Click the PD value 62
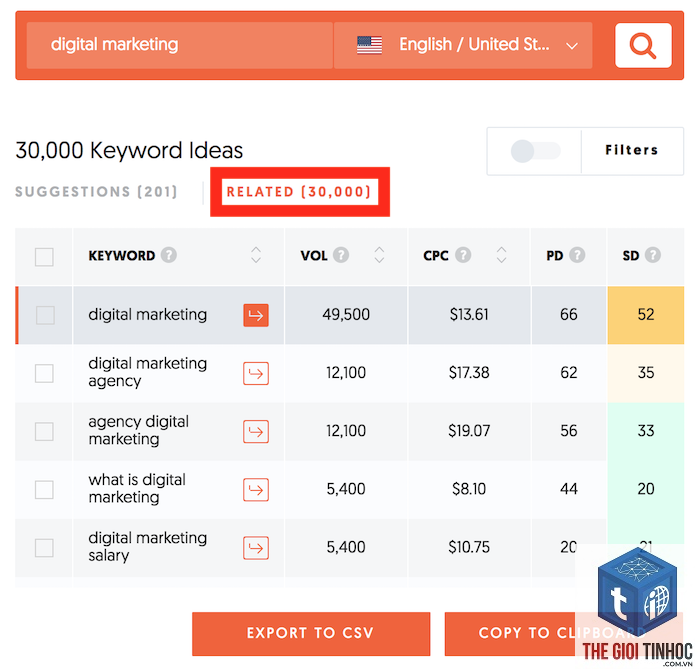The image size is (700, 669). [569, 373]
